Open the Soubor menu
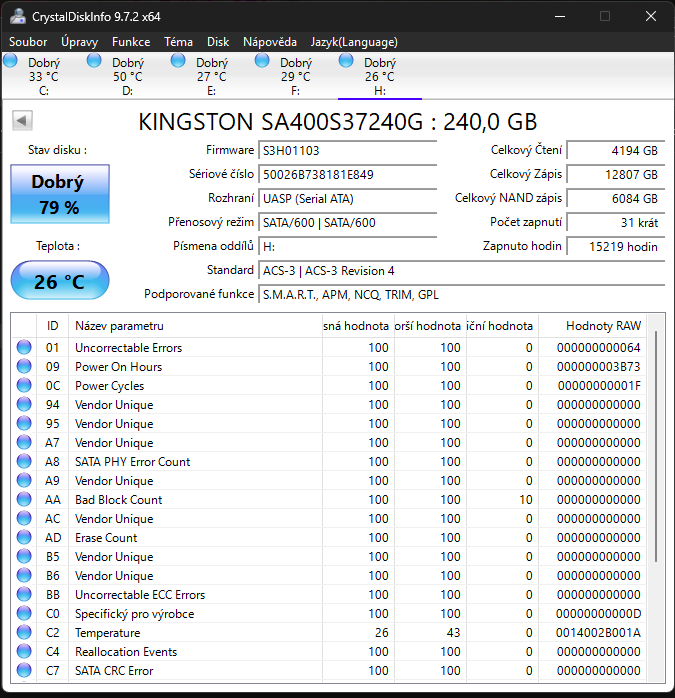 pyautogui.click(x=28, y=42)
